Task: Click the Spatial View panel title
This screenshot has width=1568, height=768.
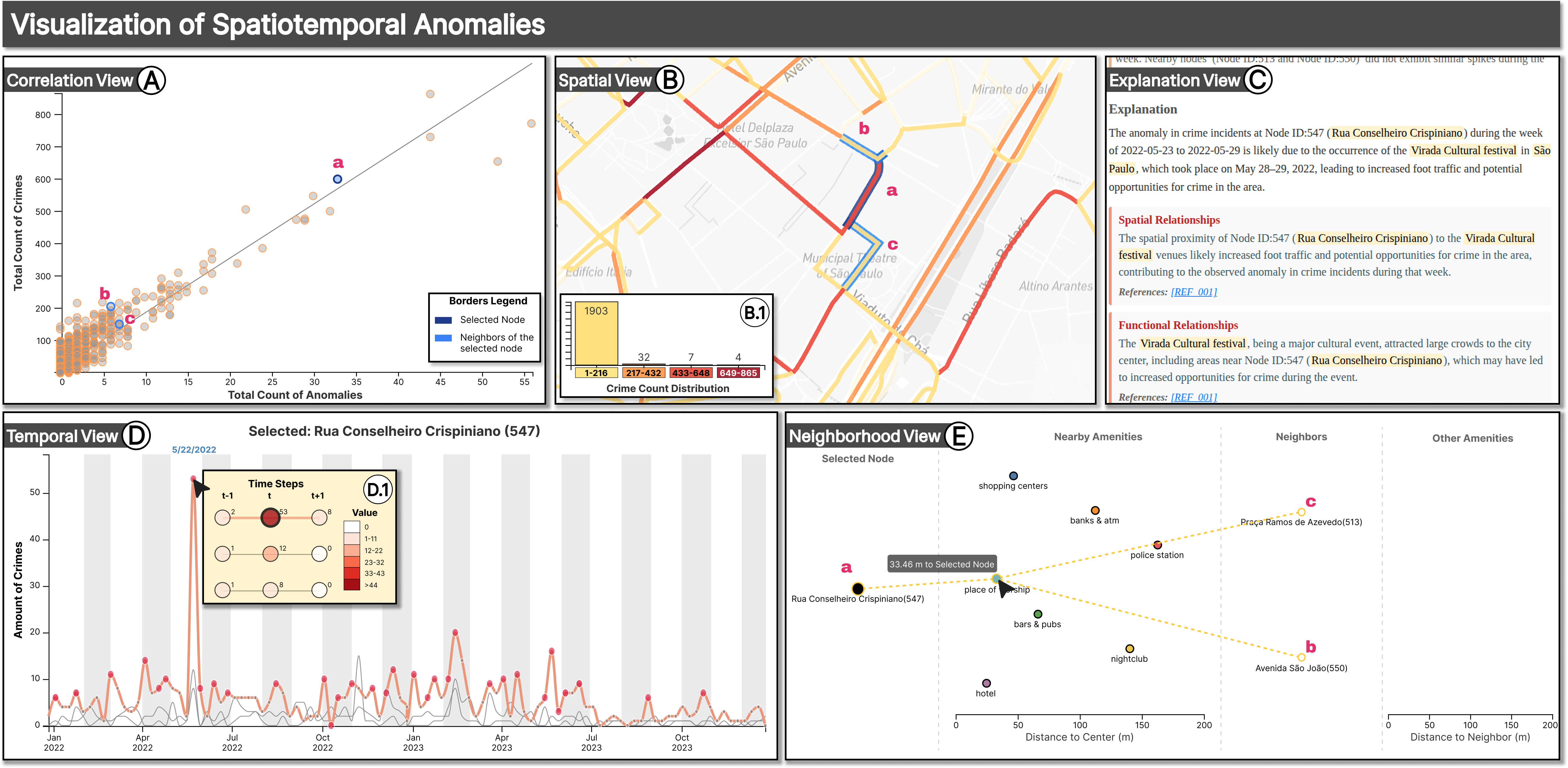Action: tap(604, 80)
